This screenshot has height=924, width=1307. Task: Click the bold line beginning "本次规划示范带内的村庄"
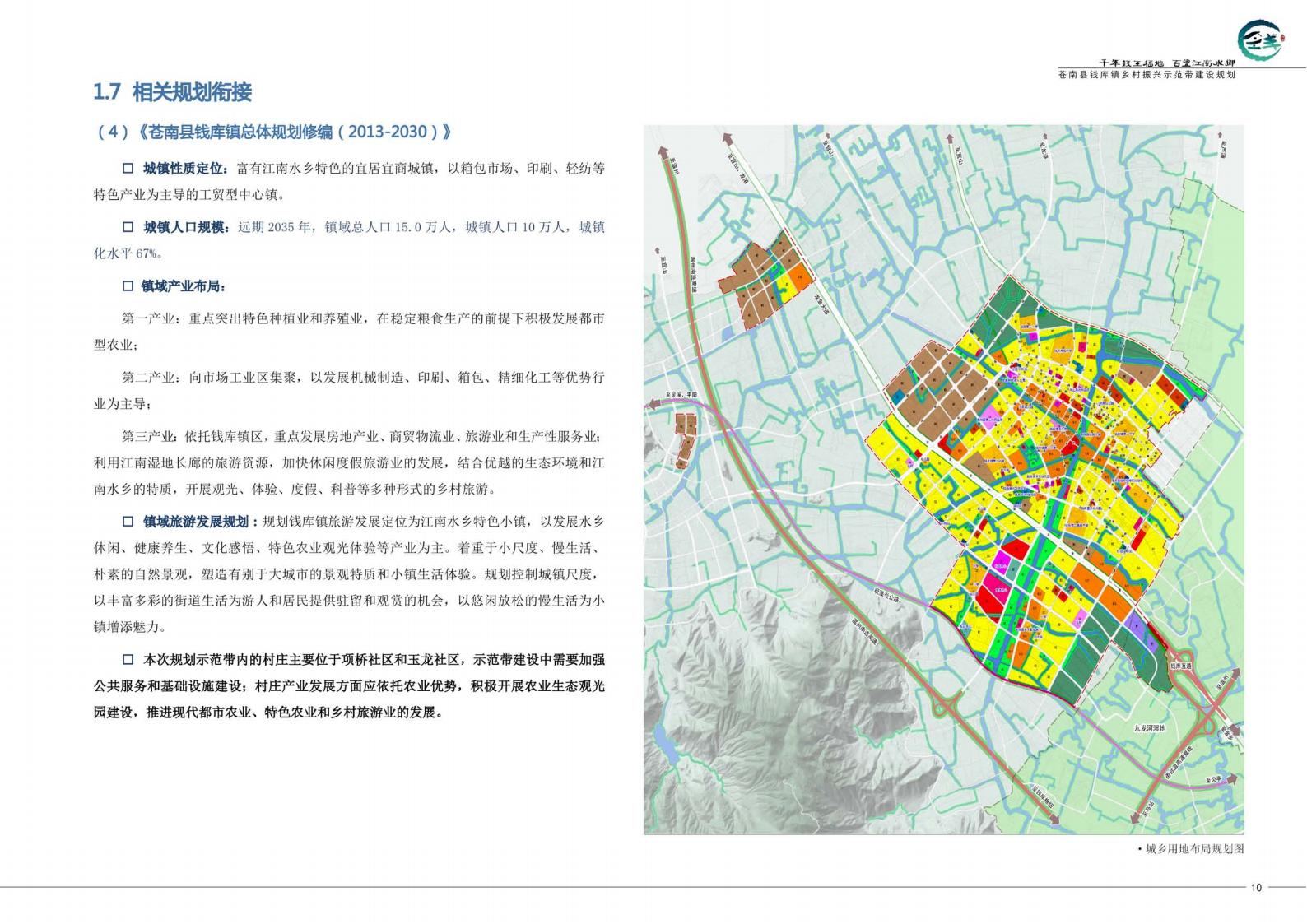tap(374, 660)
